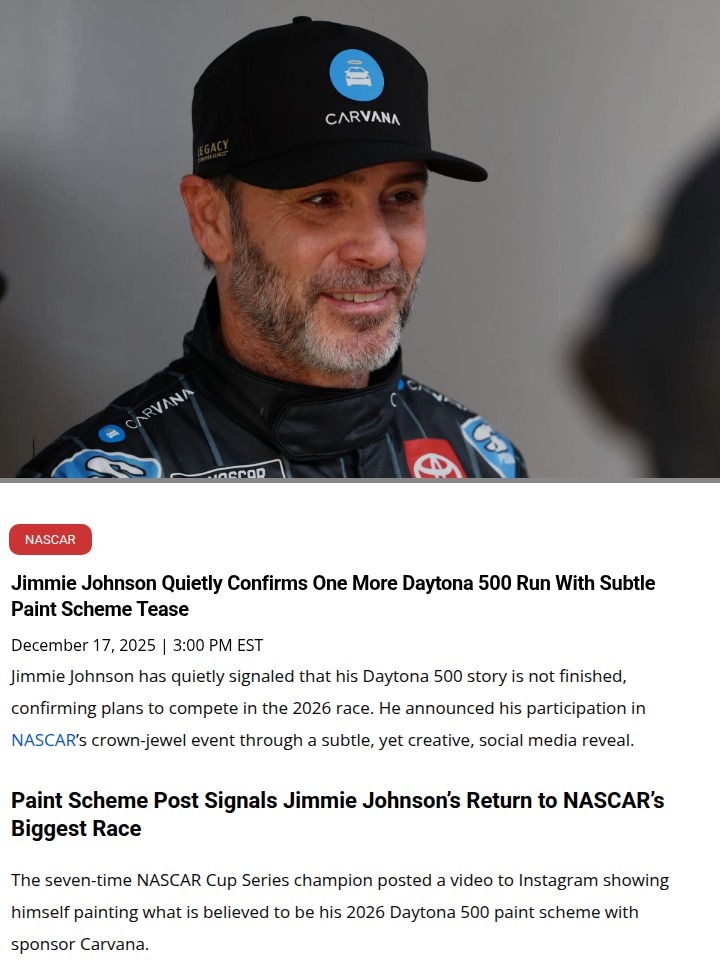Click the 3:00 PM EST timestamp

(x=218, y=645)
